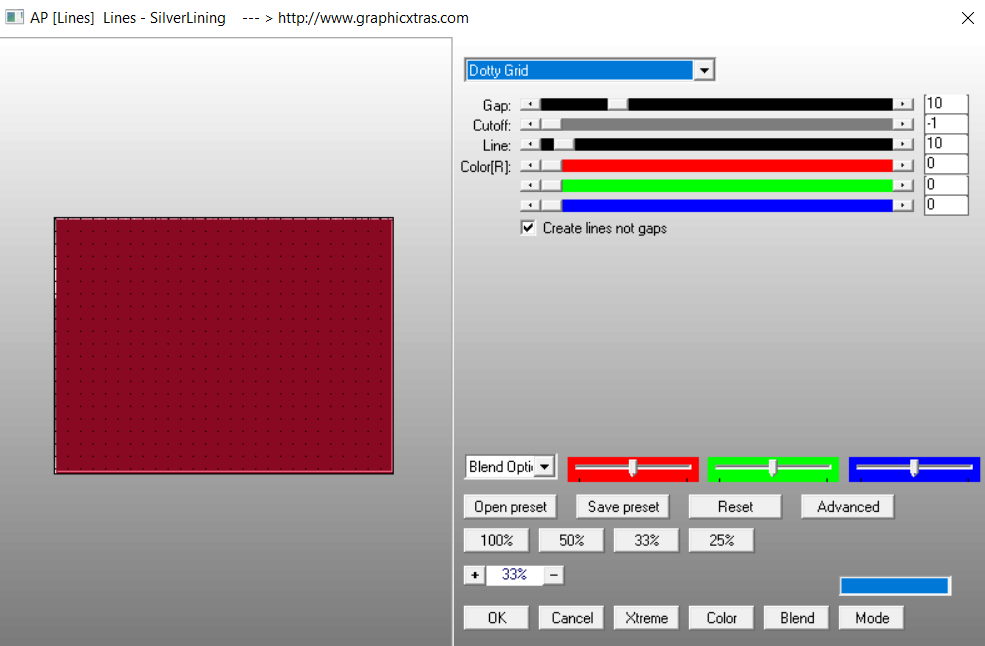Click the Cancel button

pyautogui.click(x=571, y=618)
